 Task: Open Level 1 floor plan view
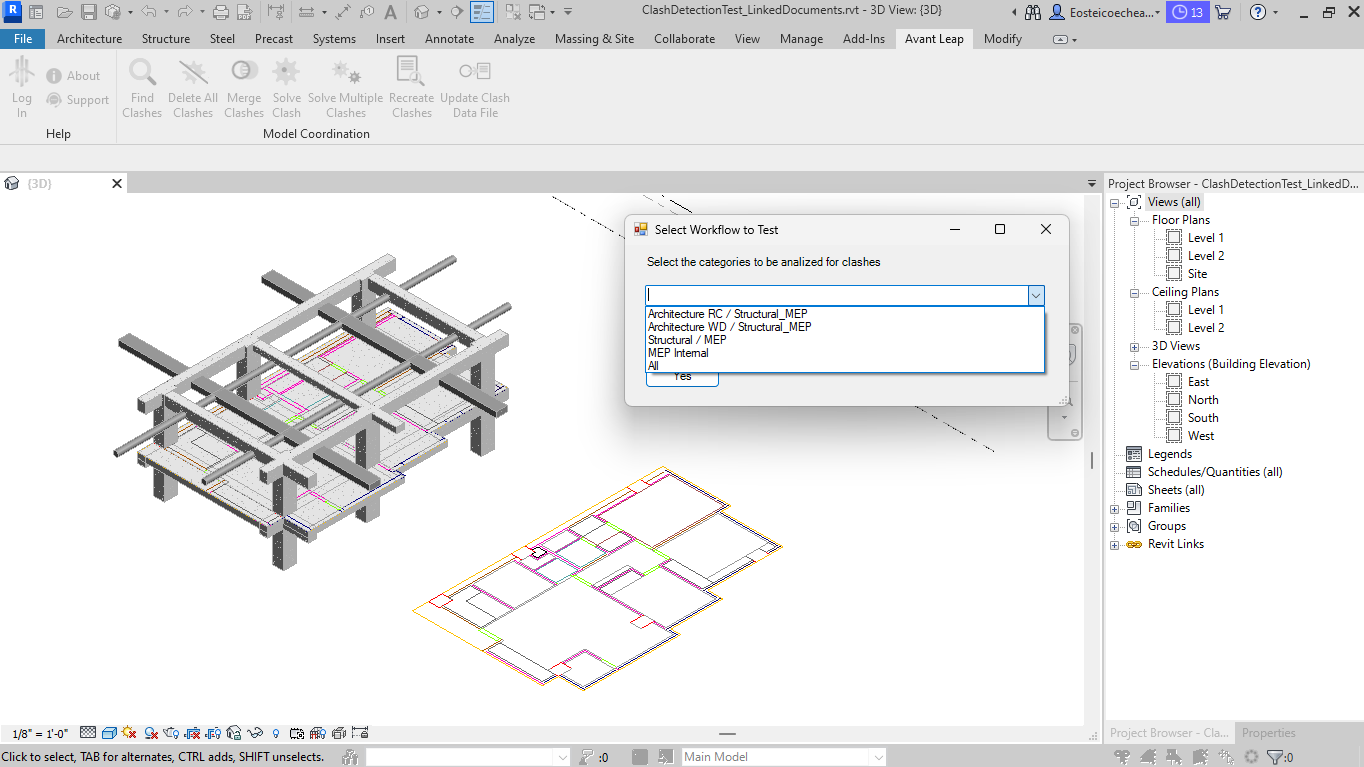1205,238
